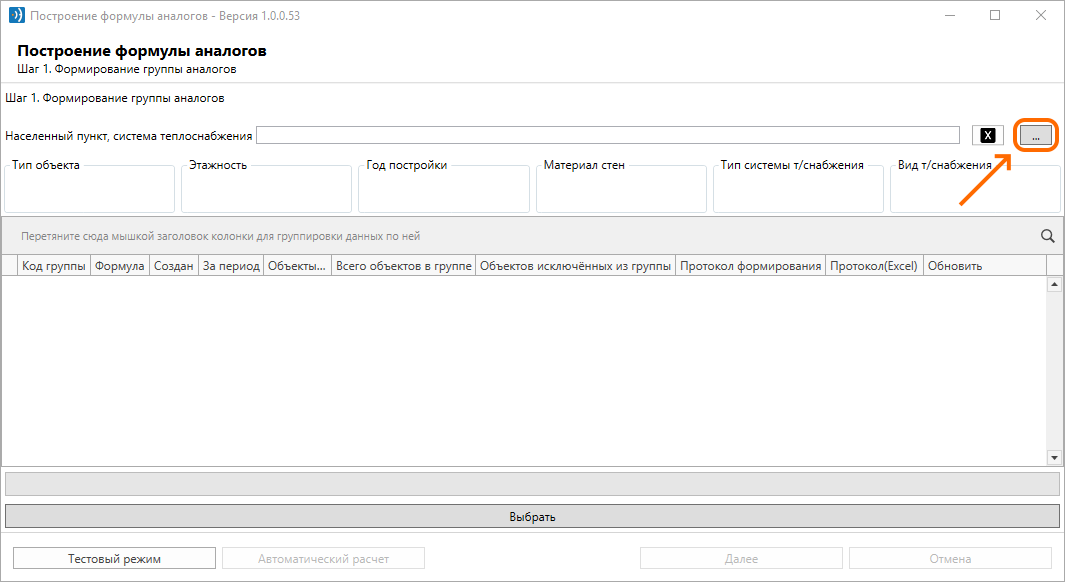Click Протокол формирования column header
Screen dimensions: 1065x582
click(x=751, y=266)
